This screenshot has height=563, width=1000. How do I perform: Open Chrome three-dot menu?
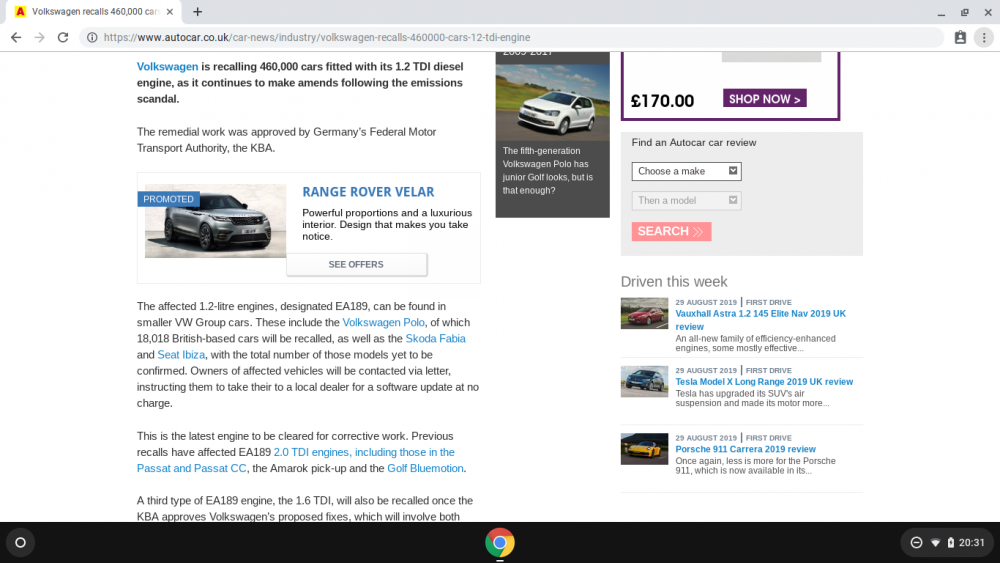click(984, 38)
